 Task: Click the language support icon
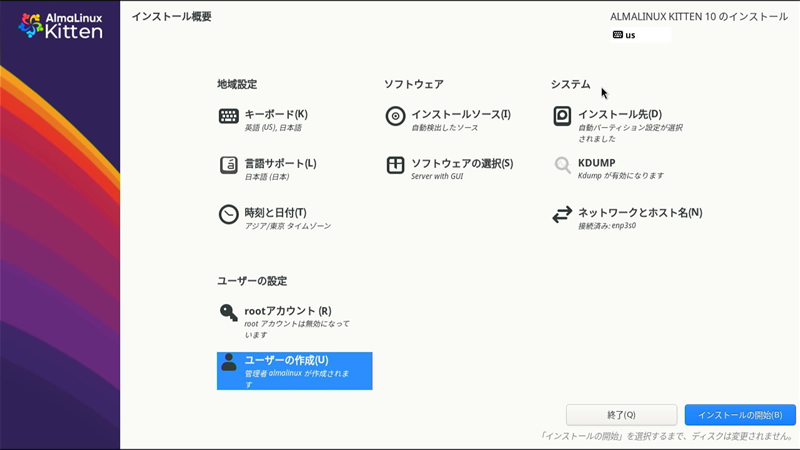point(228,165)
